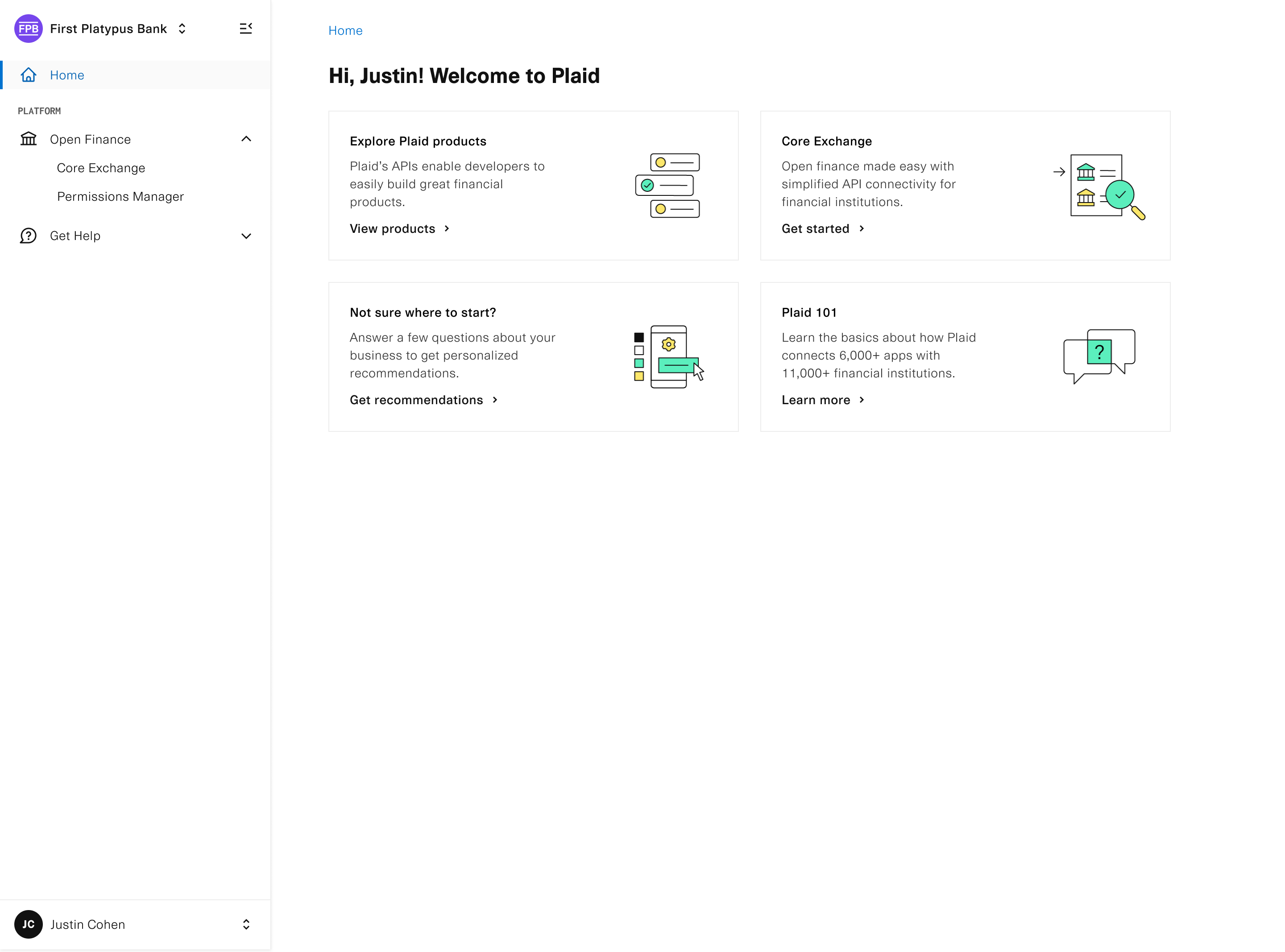Open Permissions Manager in the sidebar

coord(120,196)
